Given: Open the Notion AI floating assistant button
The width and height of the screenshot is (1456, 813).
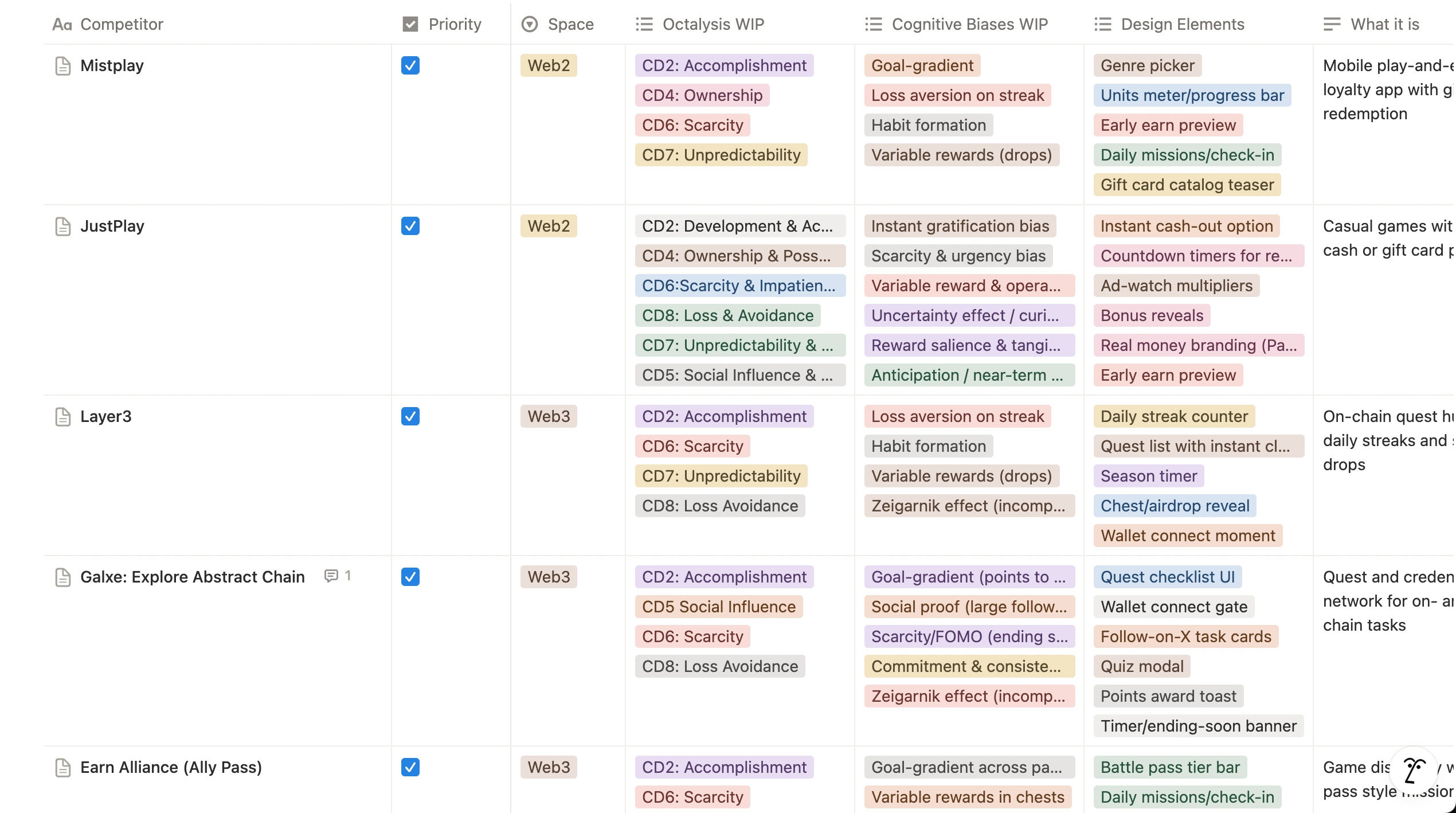Looking at the screenshot, I should 1414,770.
